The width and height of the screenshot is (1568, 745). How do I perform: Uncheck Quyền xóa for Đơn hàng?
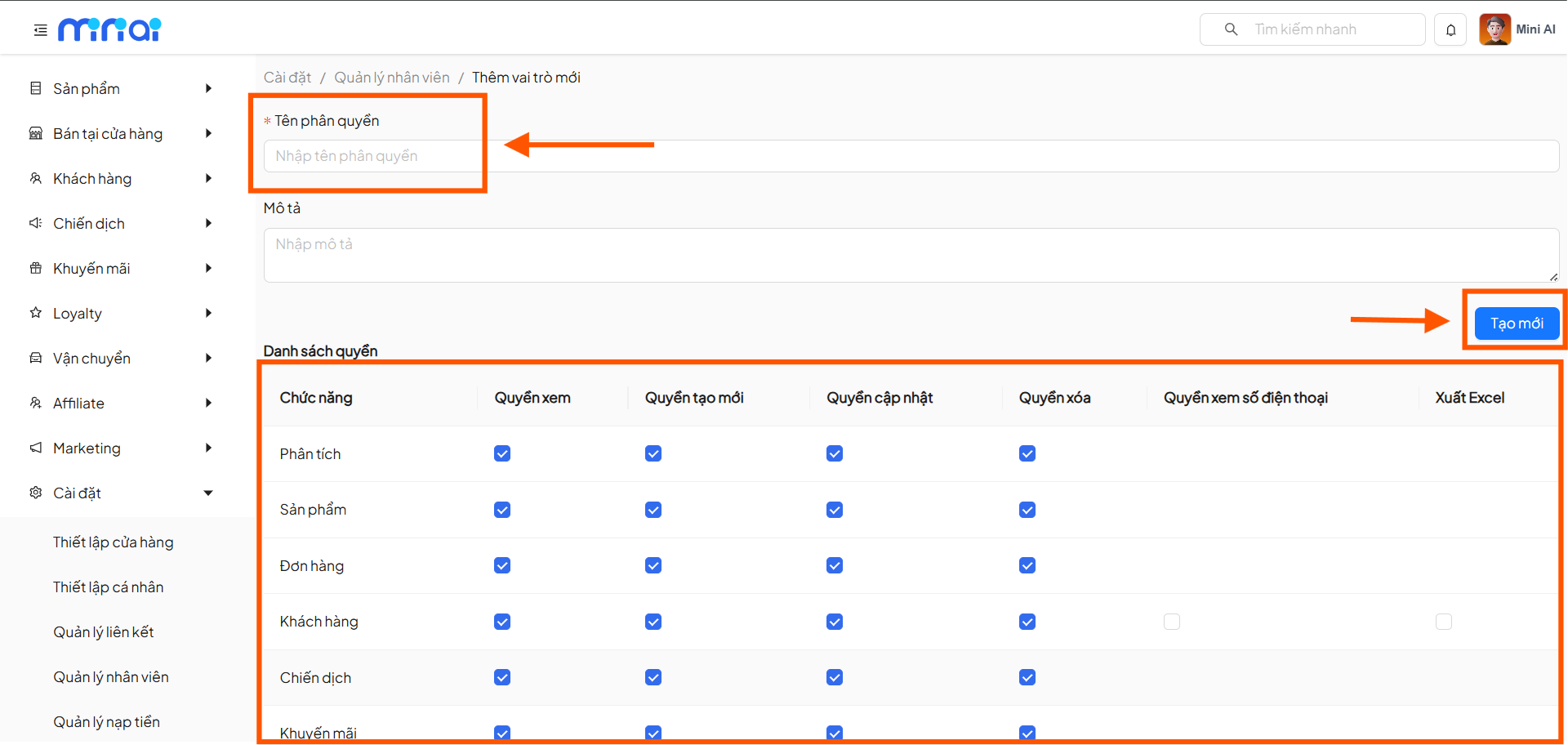1027,564
